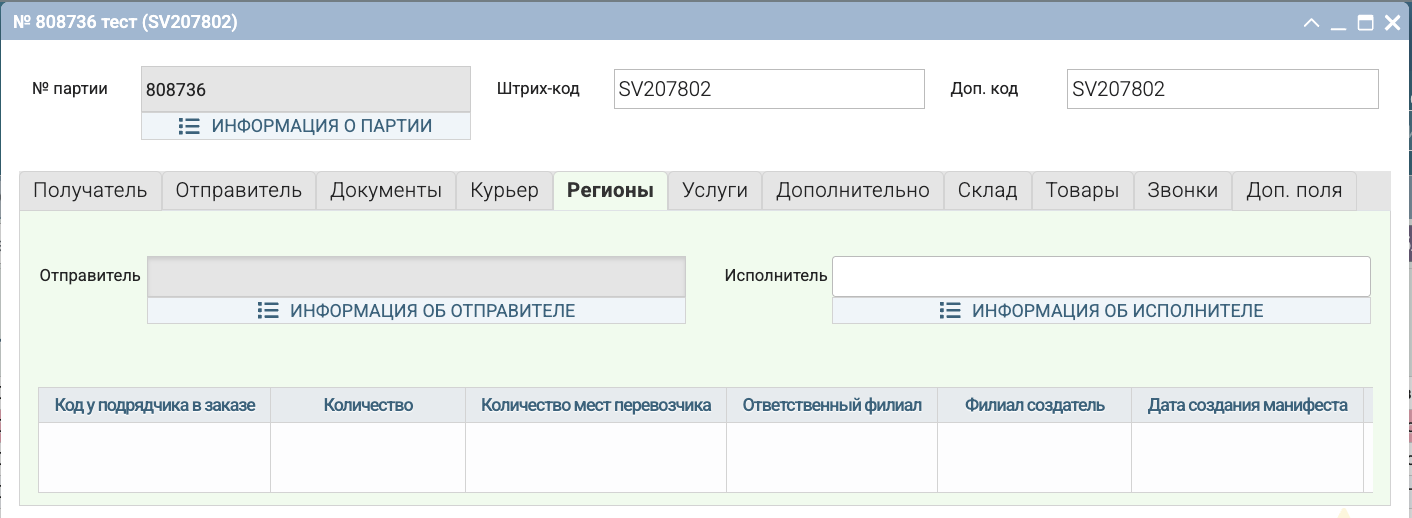Switch to the Отправитель tab
The image size is (1412, 518).
[x=239, y=190]
